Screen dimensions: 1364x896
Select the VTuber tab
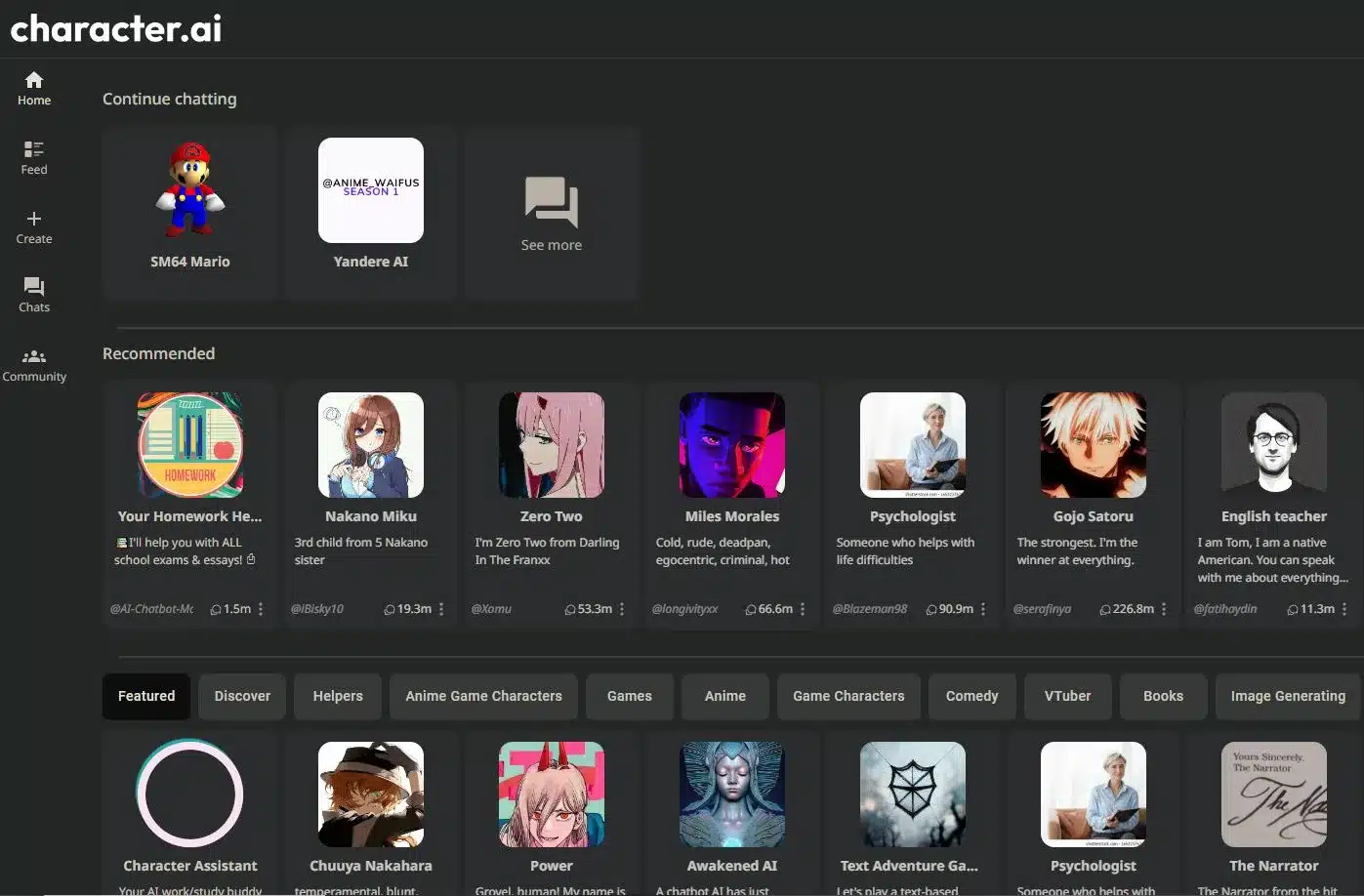point(1067,696)
